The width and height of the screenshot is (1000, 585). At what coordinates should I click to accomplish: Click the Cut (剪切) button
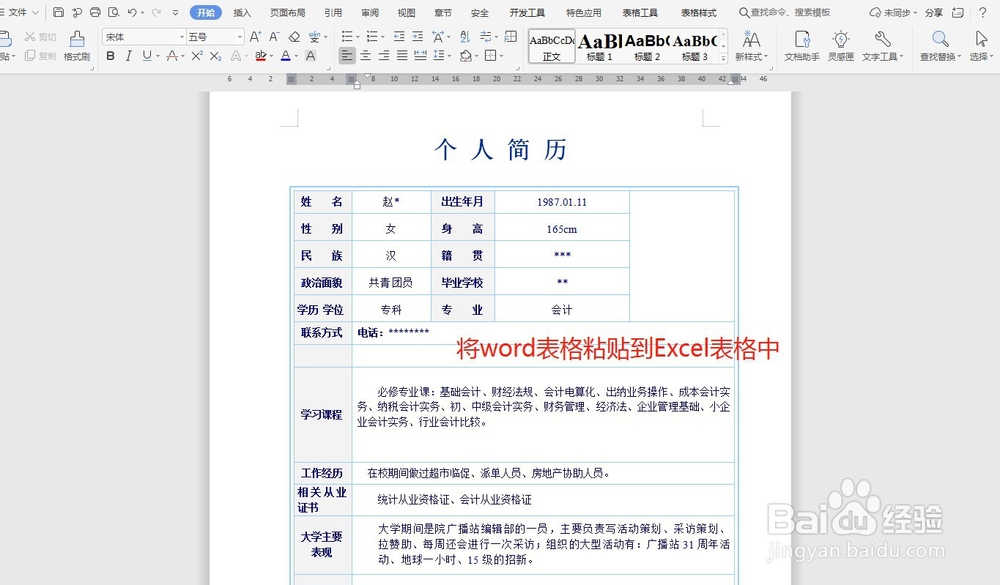(41, 37)
